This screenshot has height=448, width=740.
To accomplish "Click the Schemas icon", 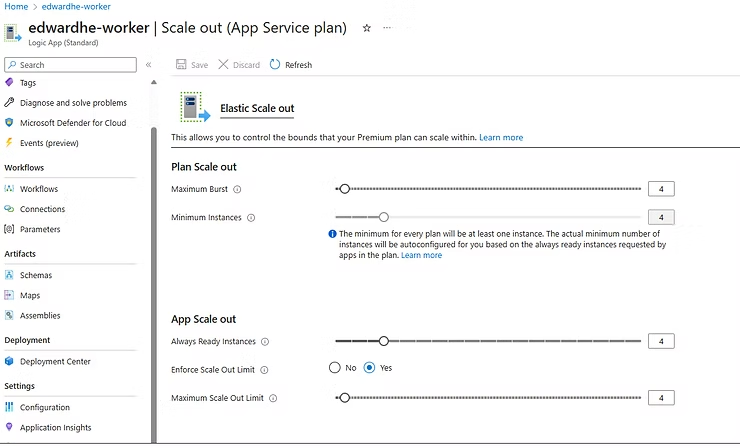I will point(9,275).
